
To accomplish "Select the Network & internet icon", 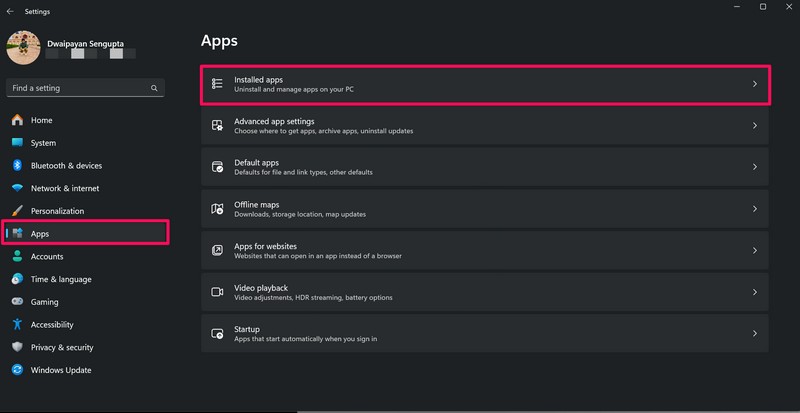I will point(17,188).
